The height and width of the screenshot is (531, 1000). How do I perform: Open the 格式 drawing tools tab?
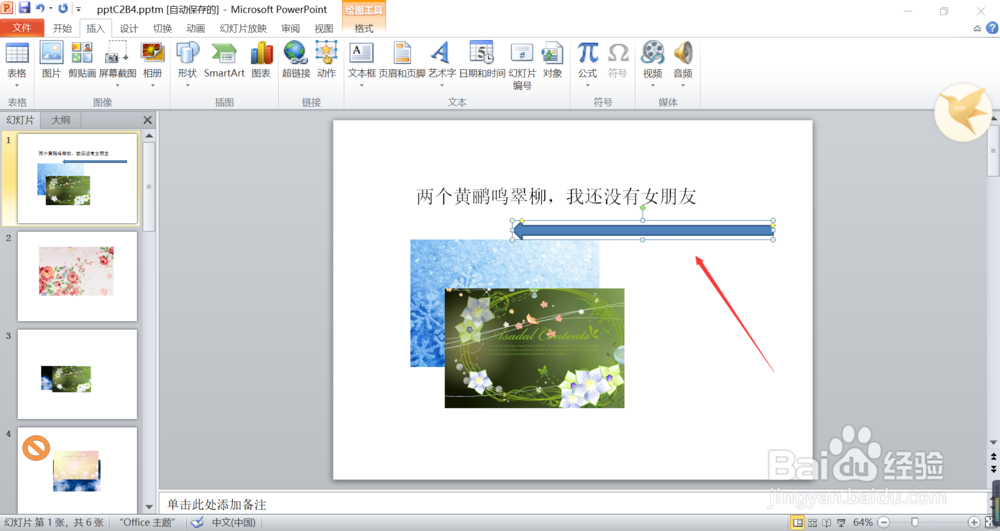(364, 28)
